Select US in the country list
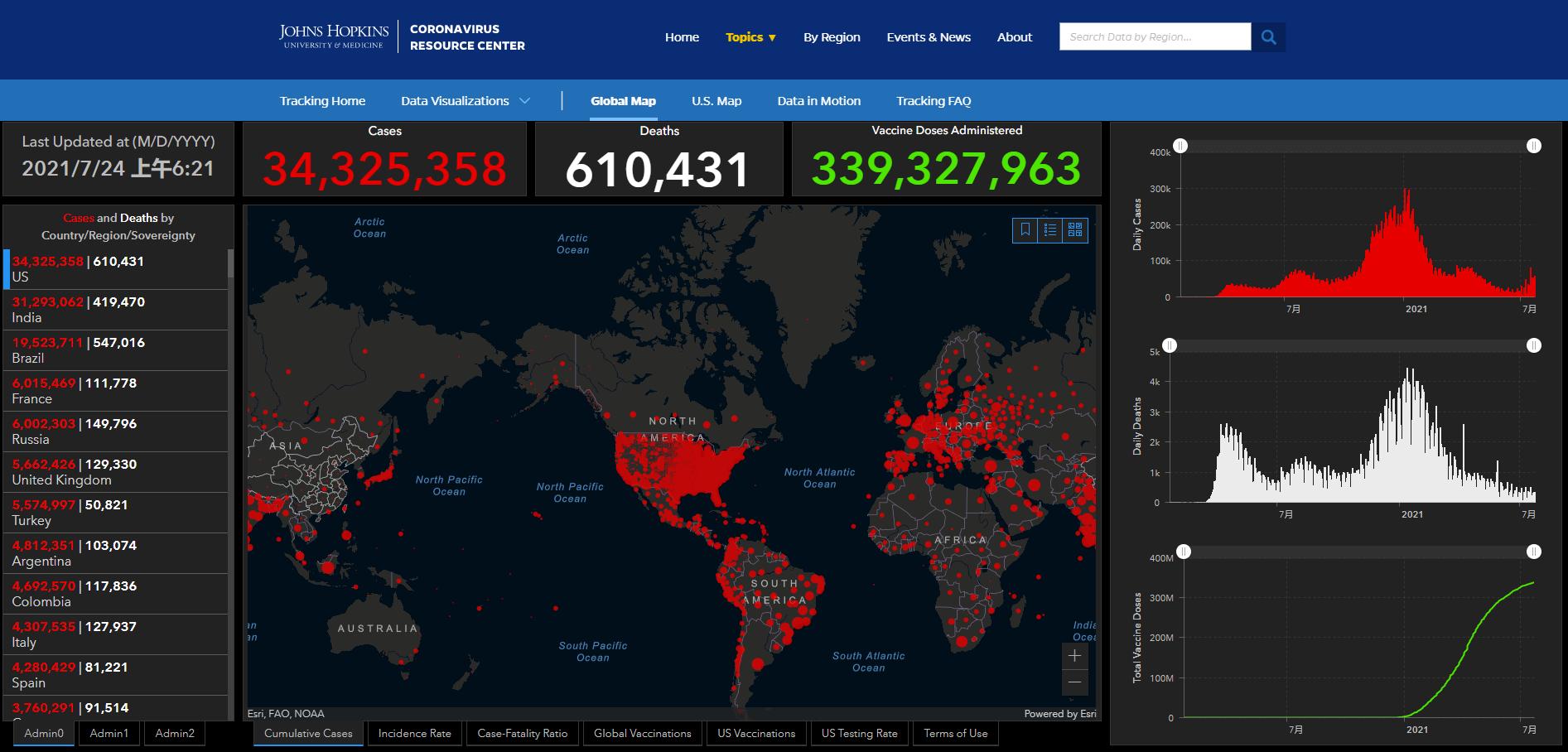Image resolution: width=1568 pixels, height=752 pixels. coord(116,269)
